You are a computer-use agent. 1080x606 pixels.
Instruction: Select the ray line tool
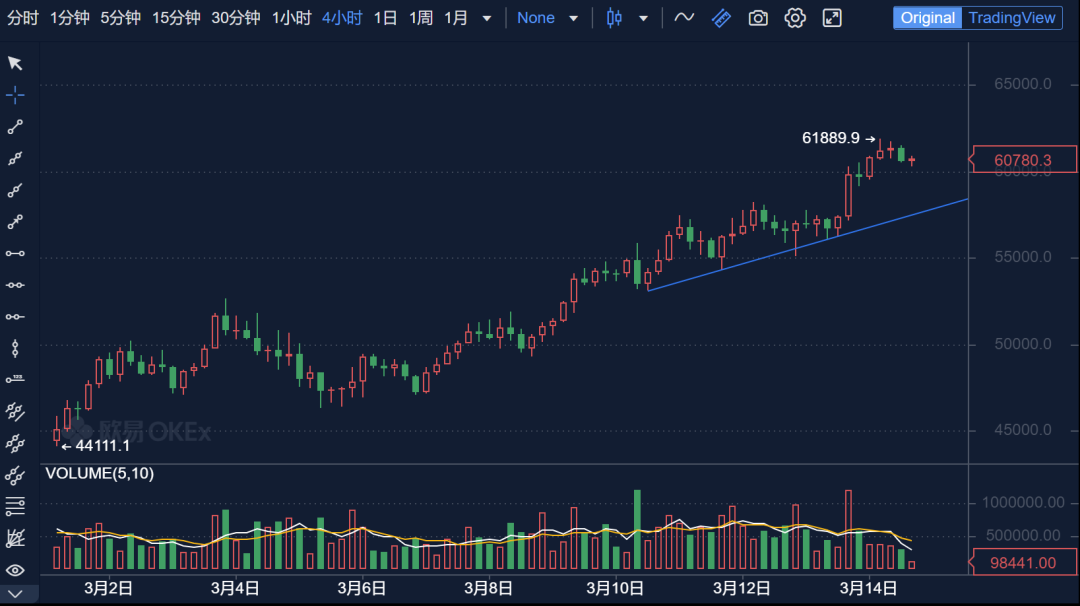tap(15, 190)
